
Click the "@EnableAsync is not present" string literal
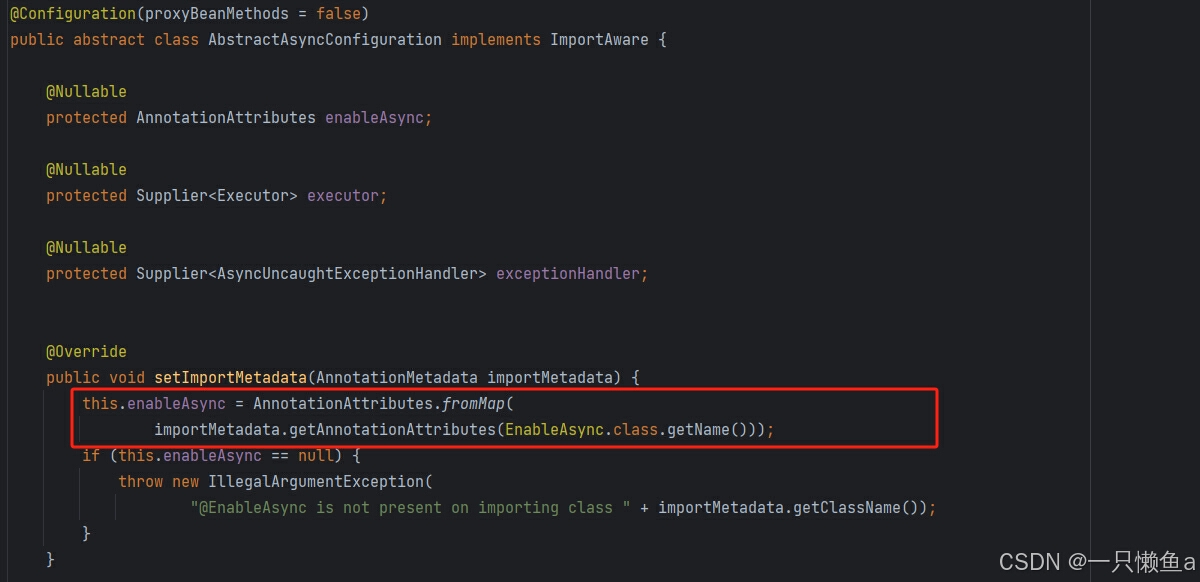[x=411, y=508]
